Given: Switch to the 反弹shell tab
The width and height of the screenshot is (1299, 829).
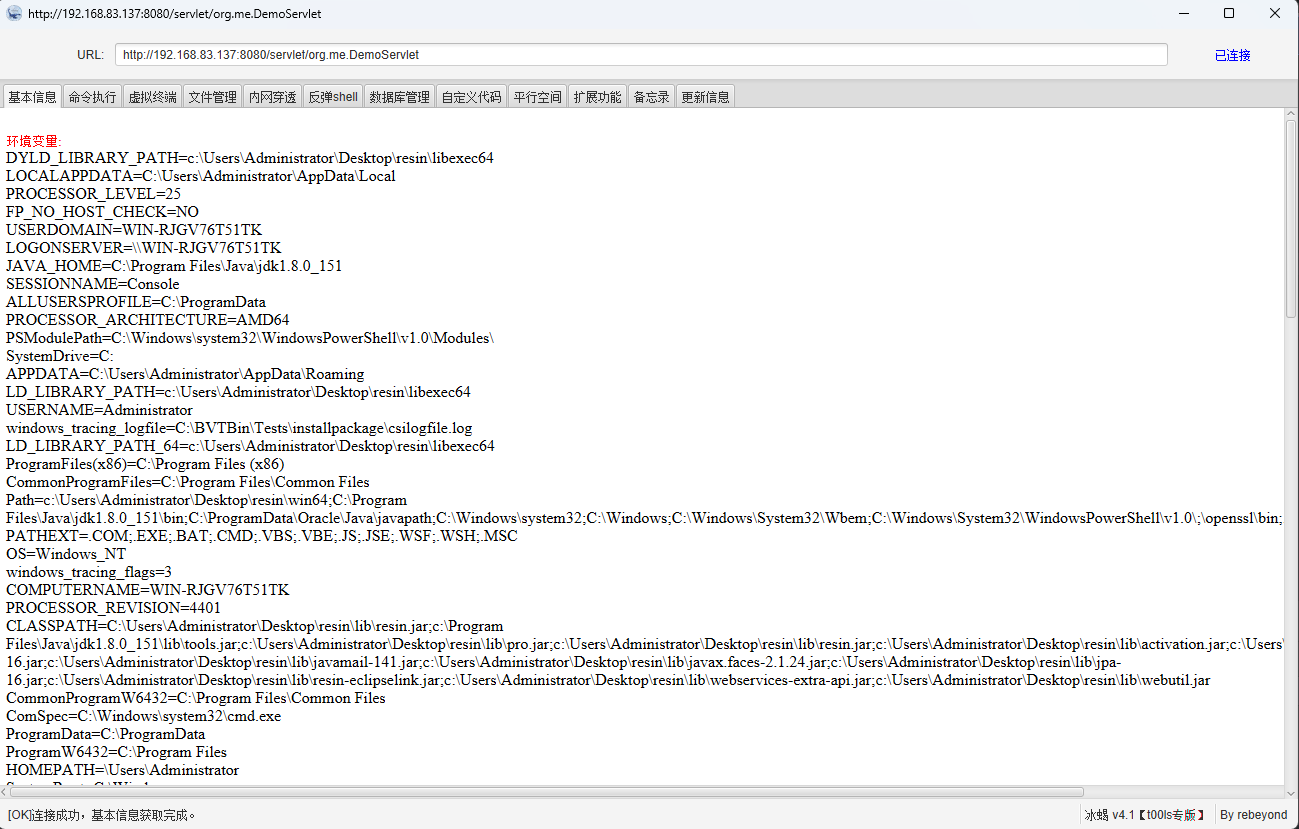Looking at the screenshot, I should tap(332, 97).
